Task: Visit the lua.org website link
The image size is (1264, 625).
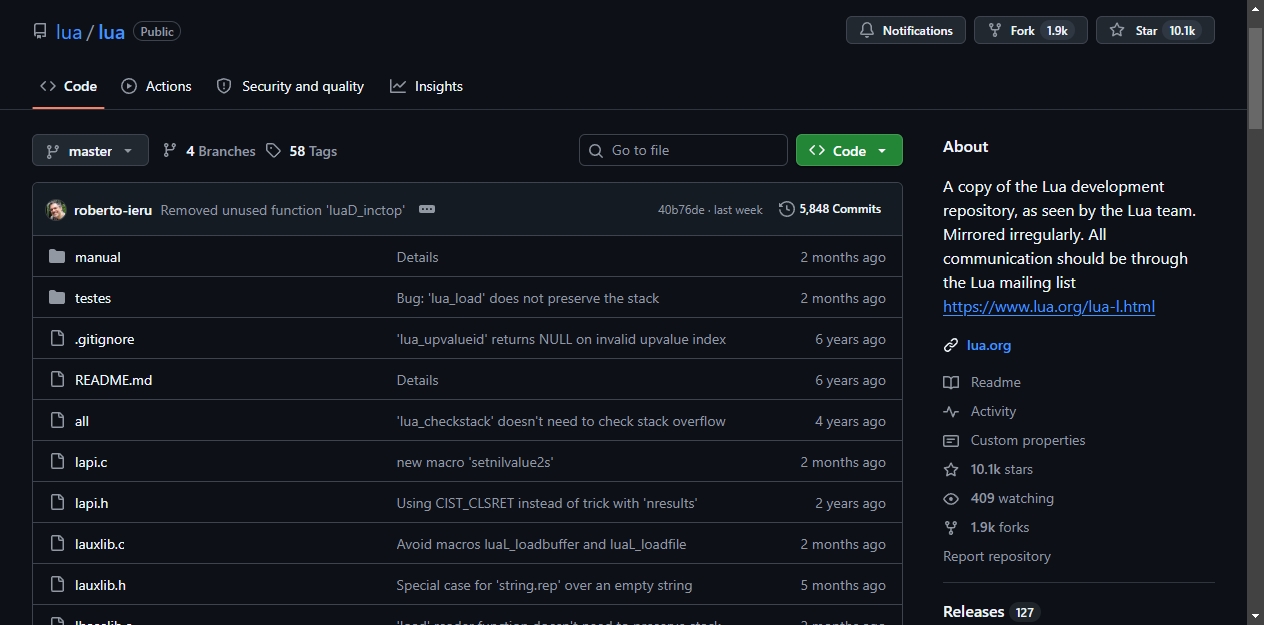Action: pyautogui.click(x=989, y=345)
